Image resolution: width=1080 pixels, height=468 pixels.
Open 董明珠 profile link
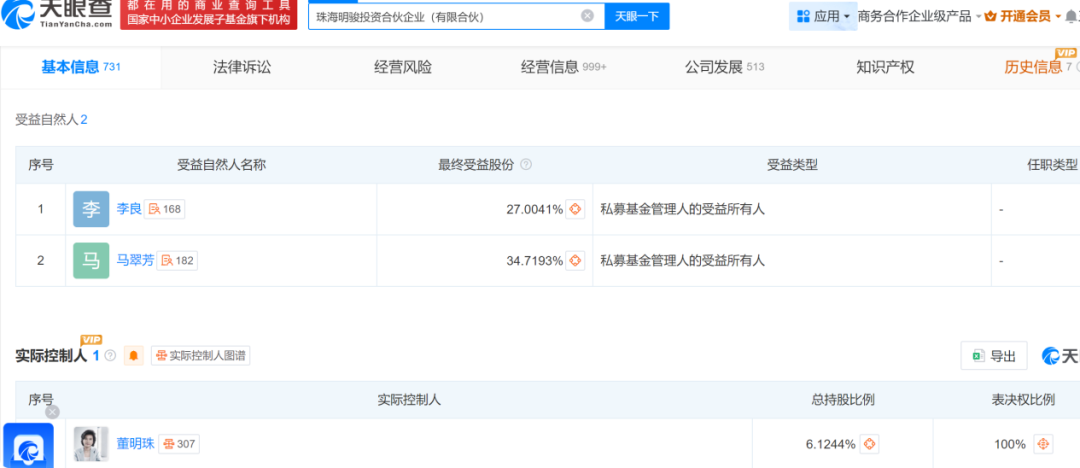136,444
